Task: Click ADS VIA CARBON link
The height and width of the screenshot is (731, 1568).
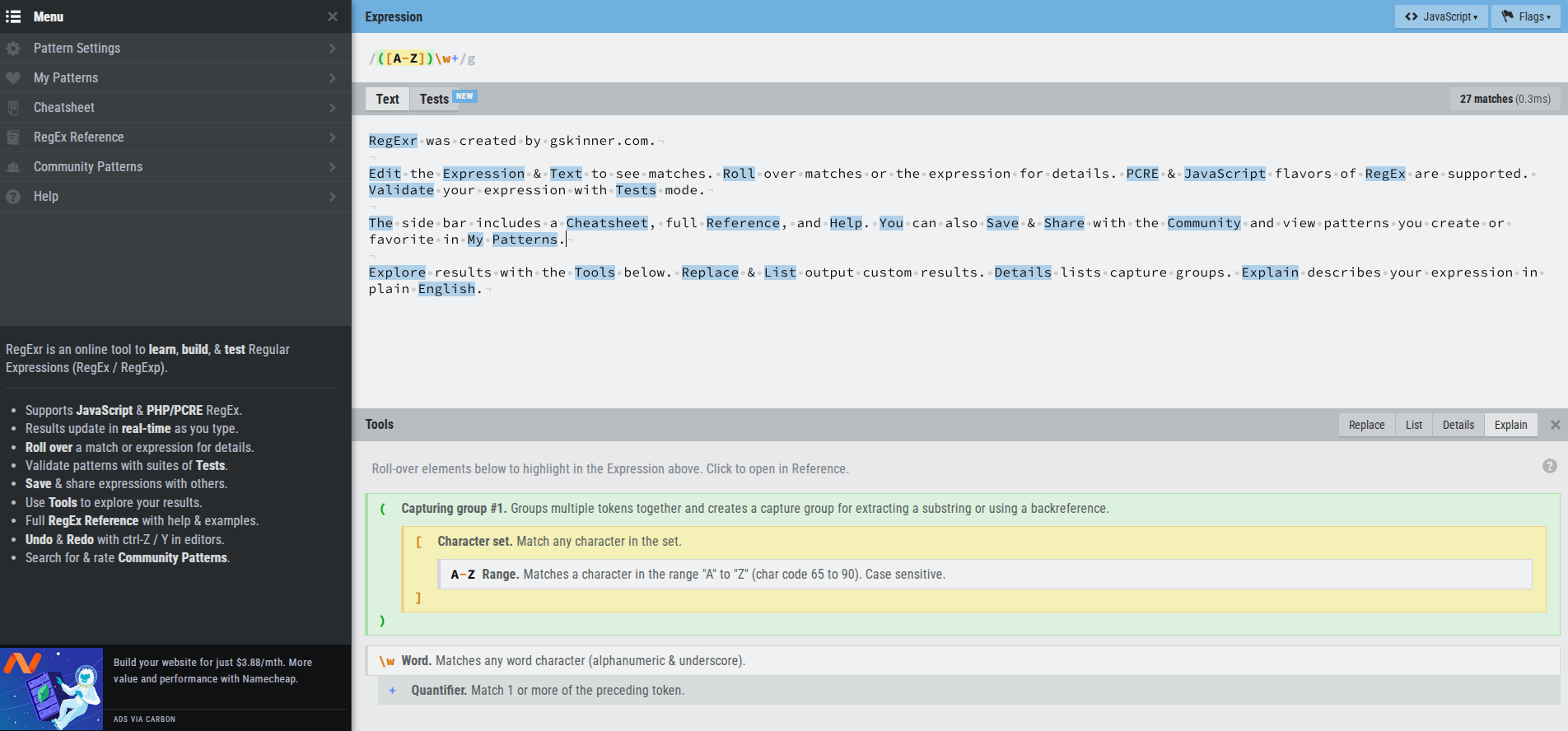Action: pos(144,719)
